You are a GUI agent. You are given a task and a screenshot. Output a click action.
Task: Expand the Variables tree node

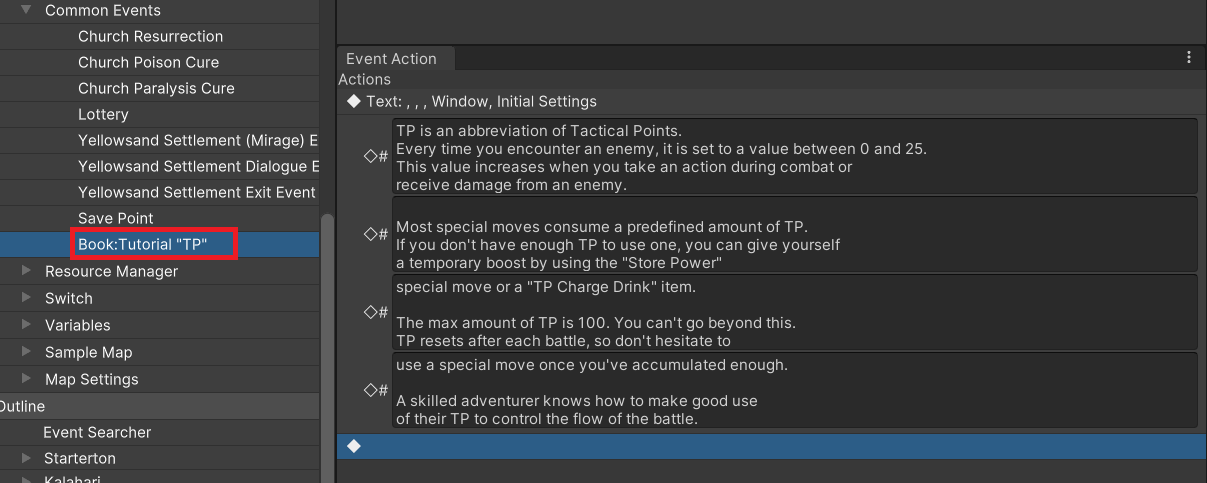click(x=27, y=325)
